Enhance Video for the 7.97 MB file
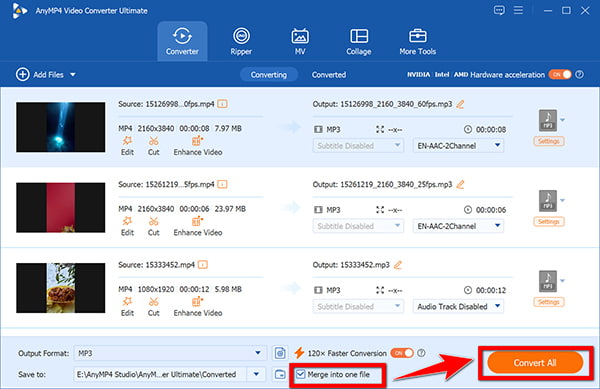 [x=197, y=146]
